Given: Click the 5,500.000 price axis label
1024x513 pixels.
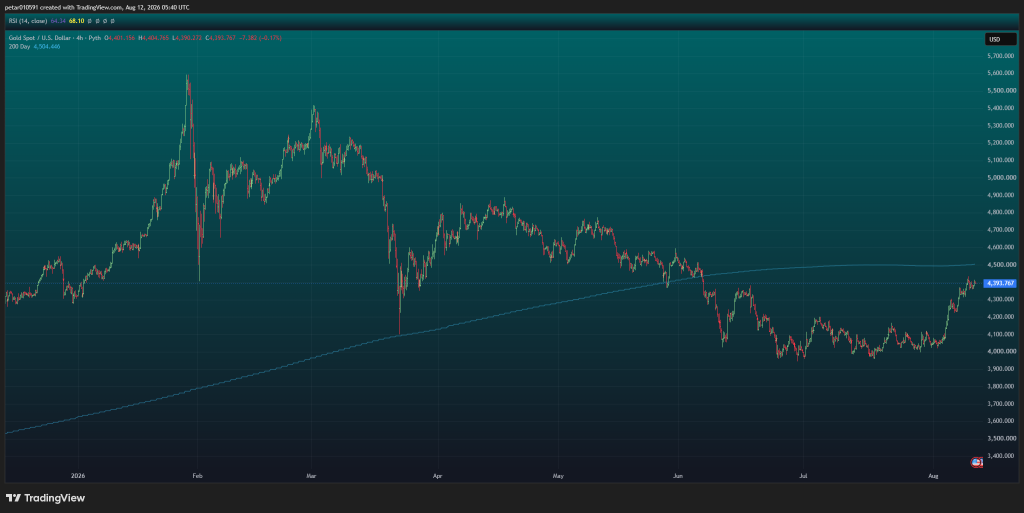Looking at the screenshot, I should 1002,91.
